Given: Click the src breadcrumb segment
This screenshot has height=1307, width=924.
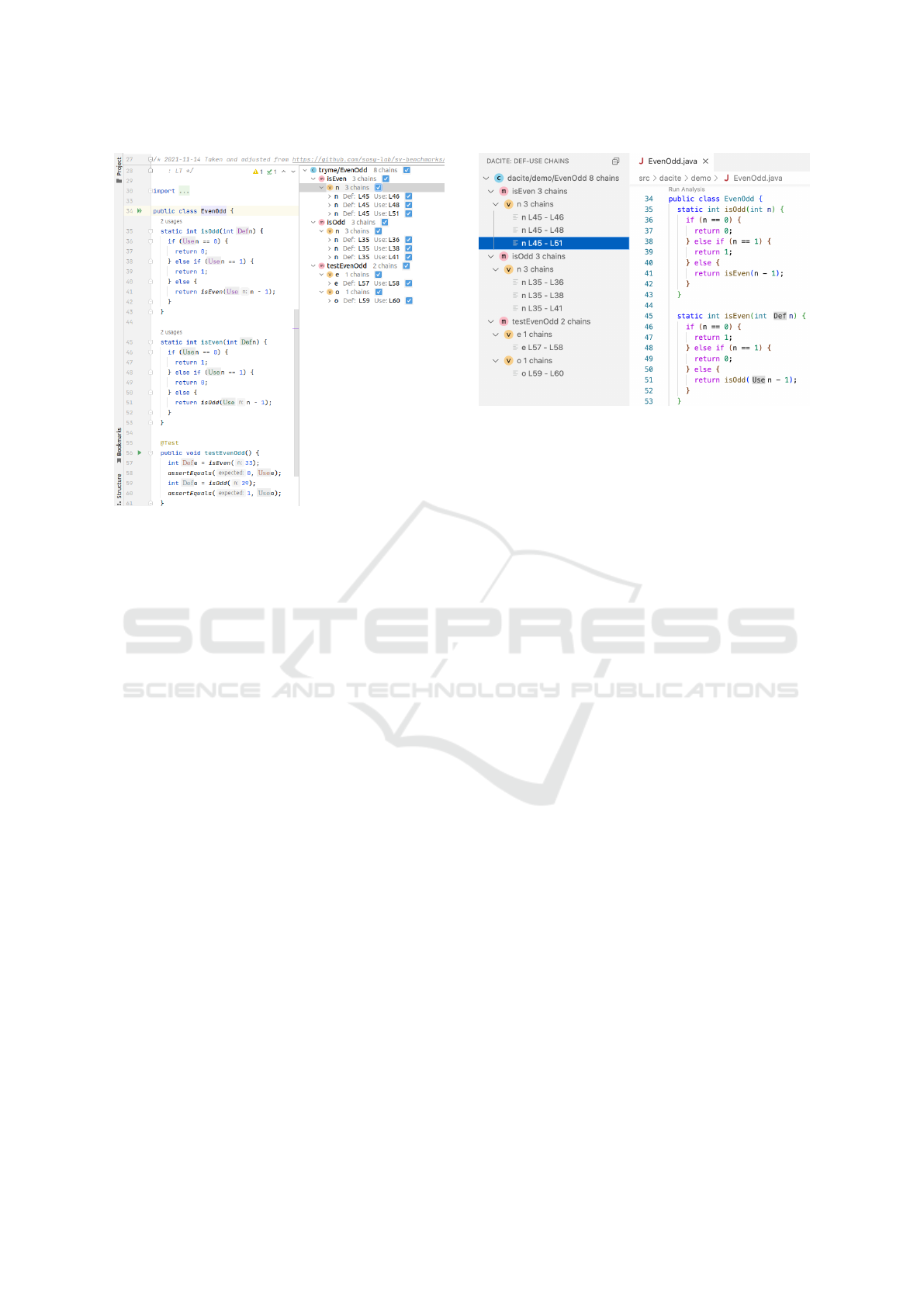Looking at the screenshot, I should [644, 178].
